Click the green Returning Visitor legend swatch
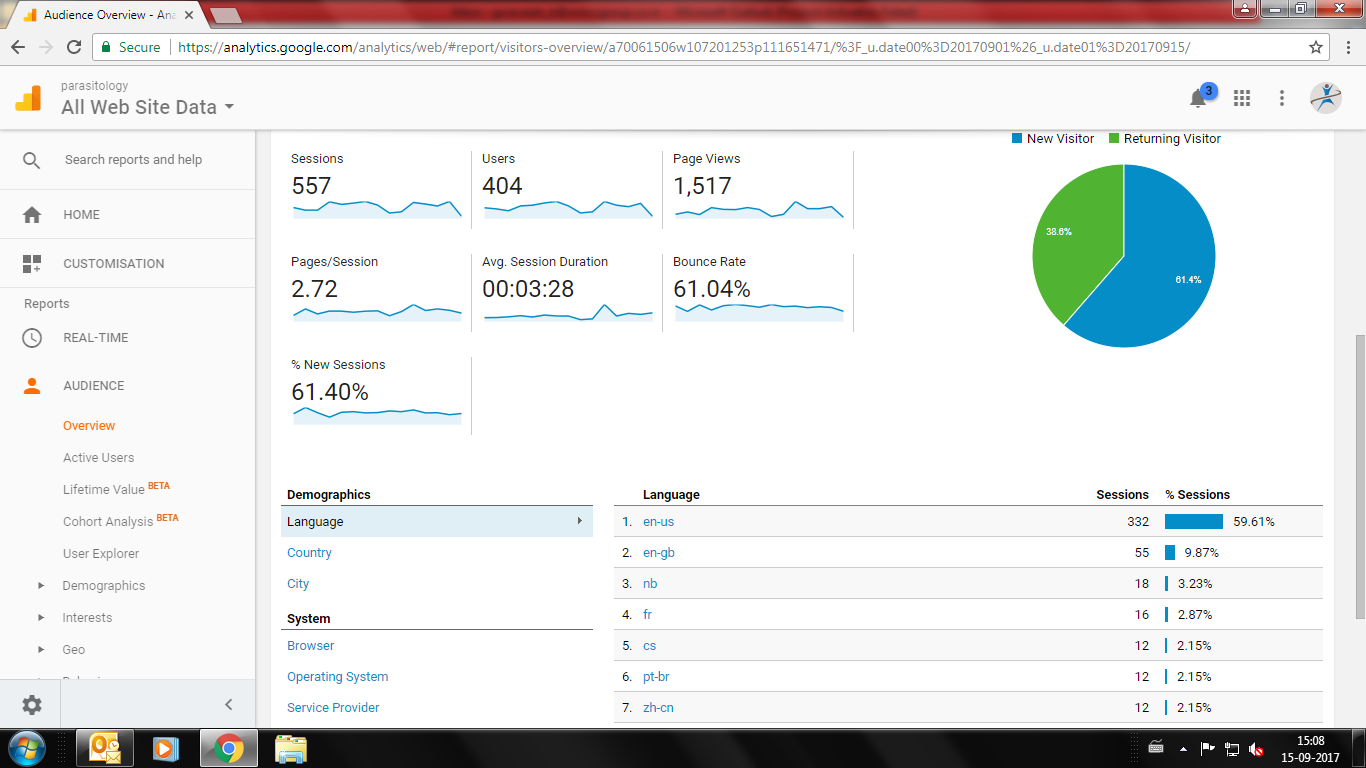Screen dimensions: 1366x768 [1114, 139]
